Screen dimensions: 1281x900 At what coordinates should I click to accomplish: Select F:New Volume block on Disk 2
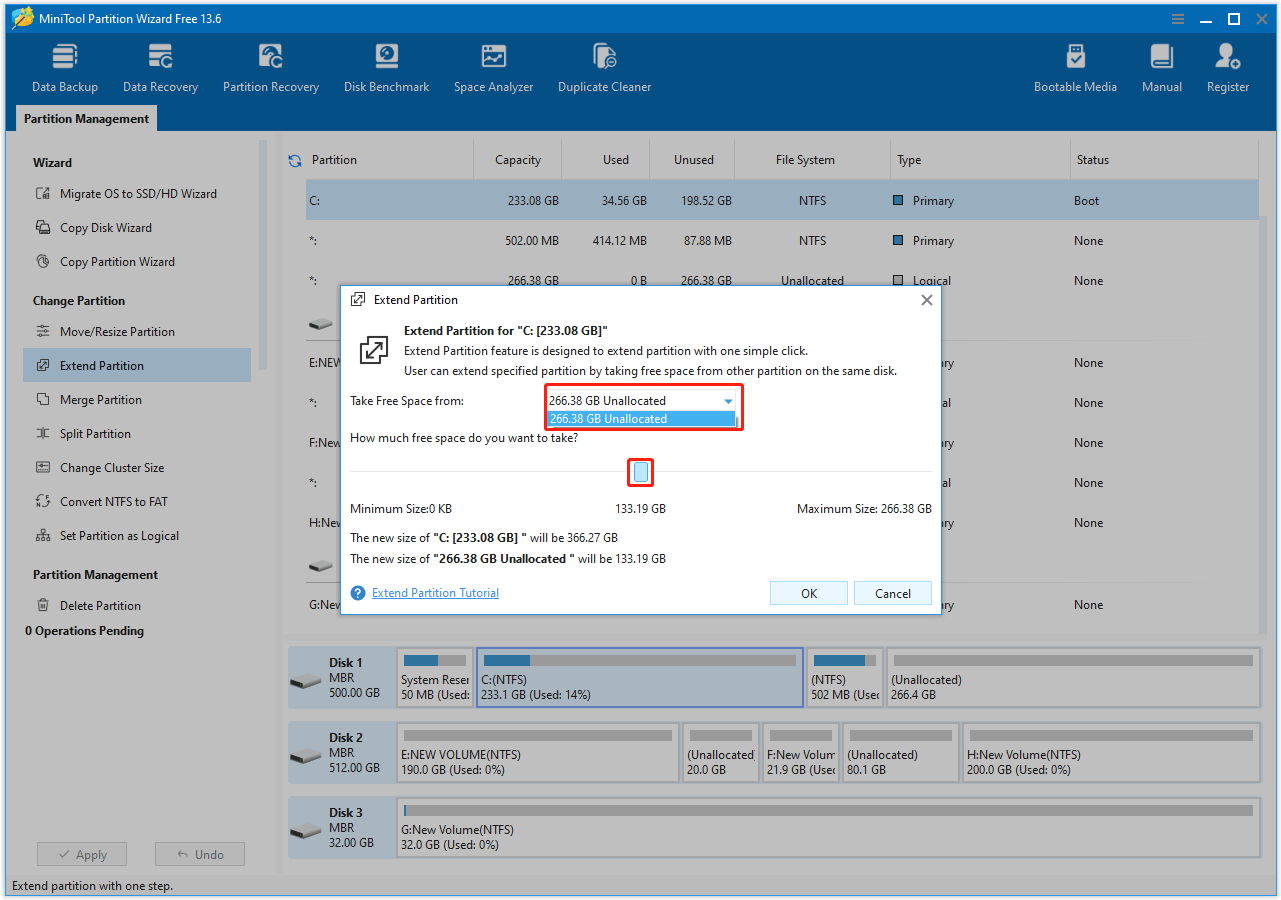coord(801,753)
